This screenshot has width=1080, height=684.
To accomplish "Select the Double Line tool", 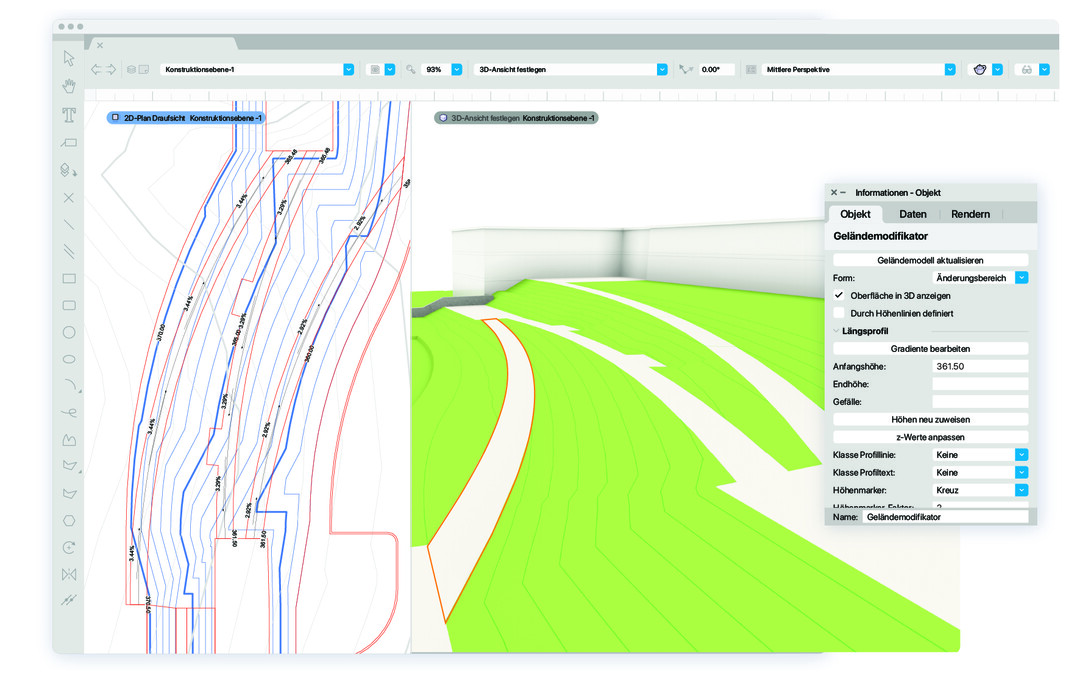I will [x=69, y=251].
